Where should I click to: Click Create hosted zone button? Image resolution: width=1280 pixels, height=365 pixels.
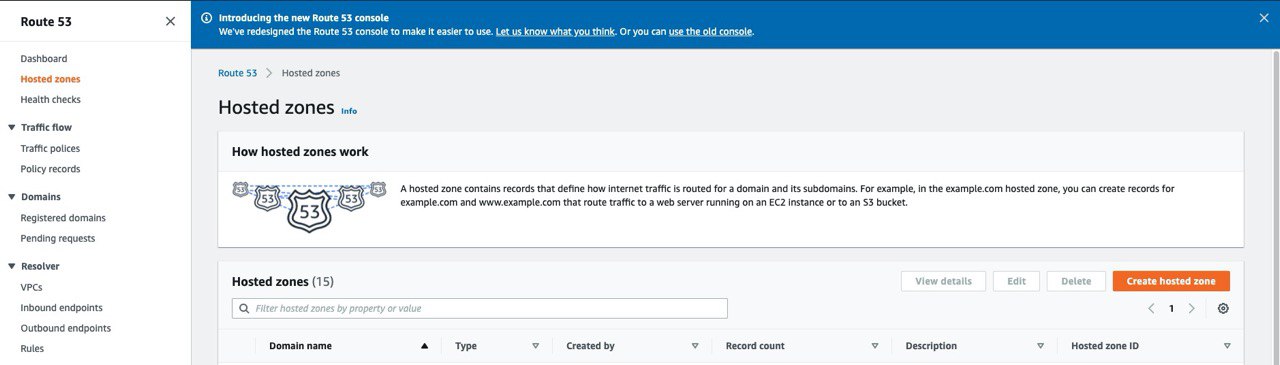1171,281
